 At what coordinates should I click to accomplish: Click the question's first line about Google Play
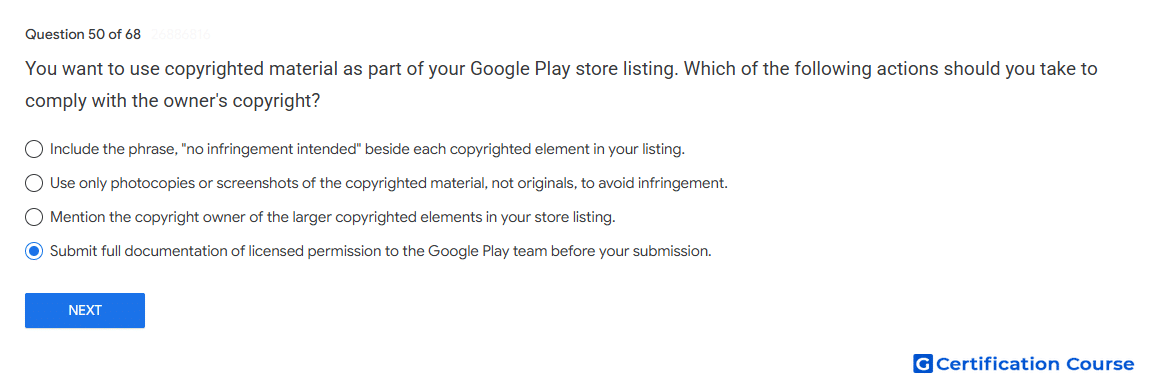(x=561, y=69)
